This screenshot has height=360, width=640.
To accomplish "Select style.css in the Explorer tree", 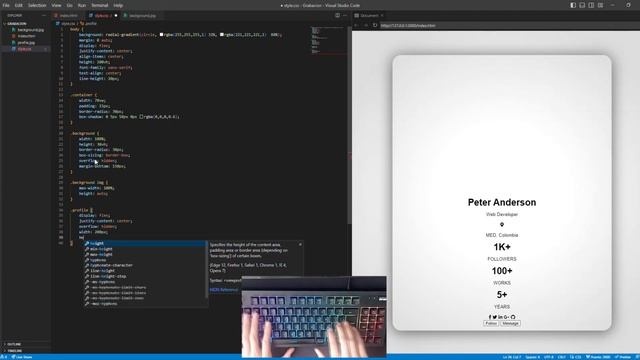I will (24, 49).
